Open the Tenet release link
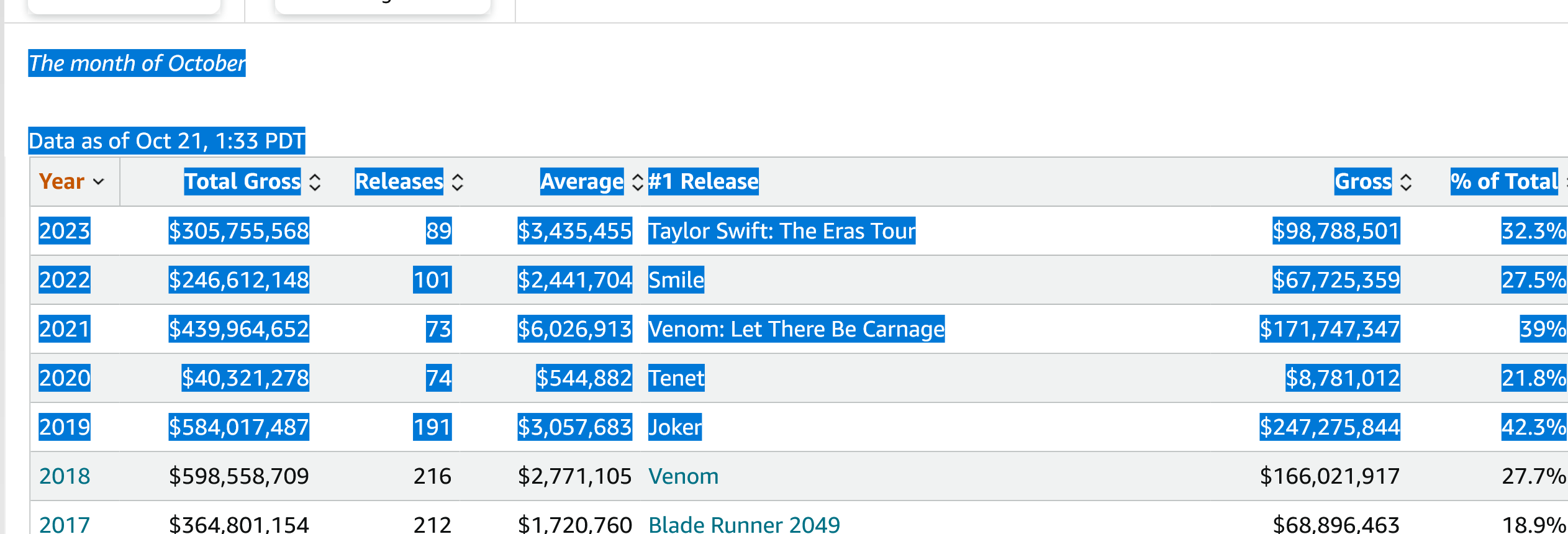This screenshot has width=1568, height=534. tap(676, 378)
